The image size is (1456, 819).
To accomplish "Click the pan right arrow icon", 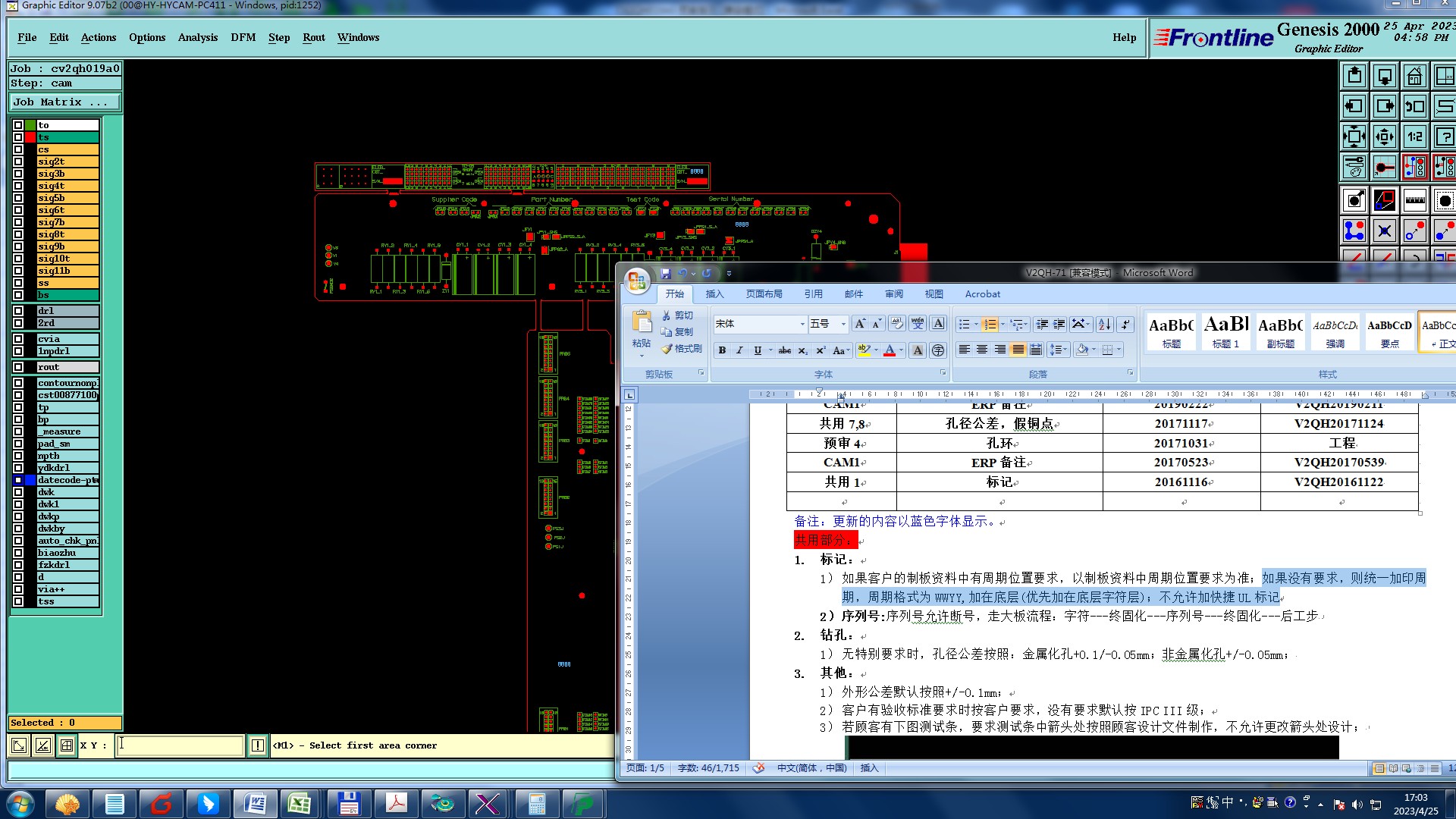I will pos(1385,106).
